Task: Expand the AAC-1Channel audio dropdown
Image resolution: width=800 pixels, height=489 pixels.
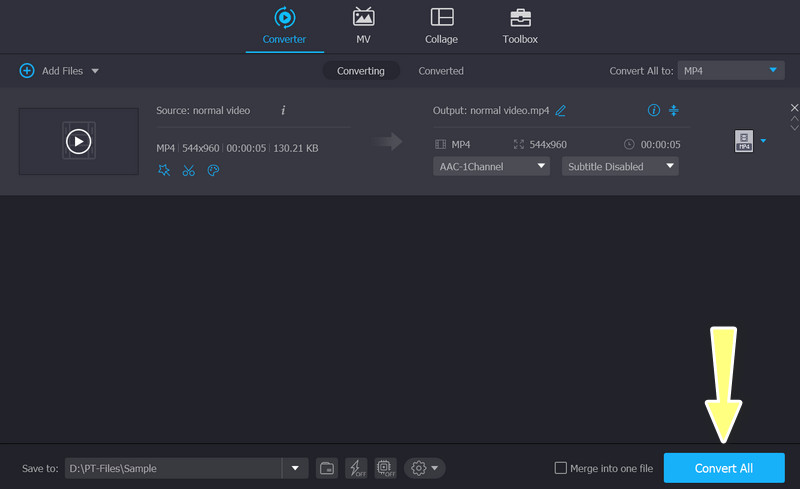Action: click(491, 167)
